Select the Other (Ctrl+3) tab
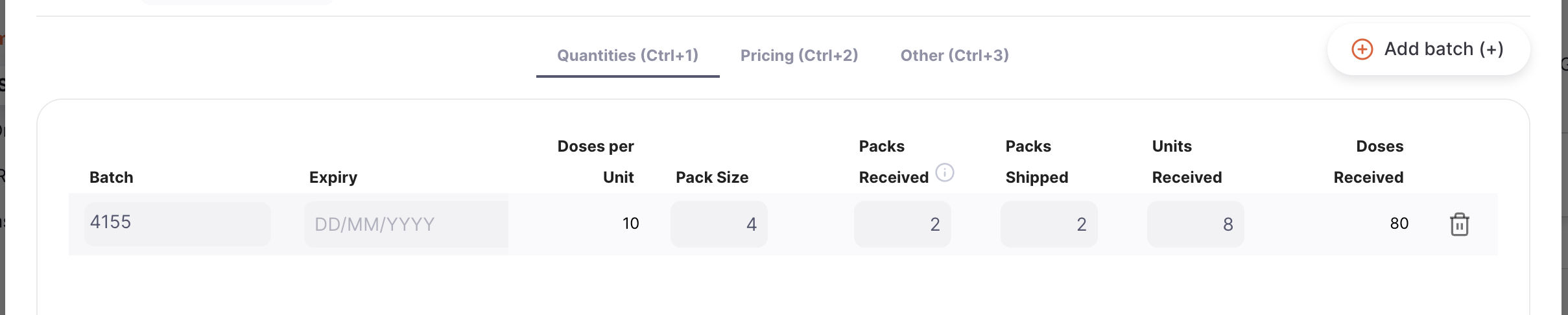Image resolution: width=1568 pixels, height=315 pixels. point(955,56)
